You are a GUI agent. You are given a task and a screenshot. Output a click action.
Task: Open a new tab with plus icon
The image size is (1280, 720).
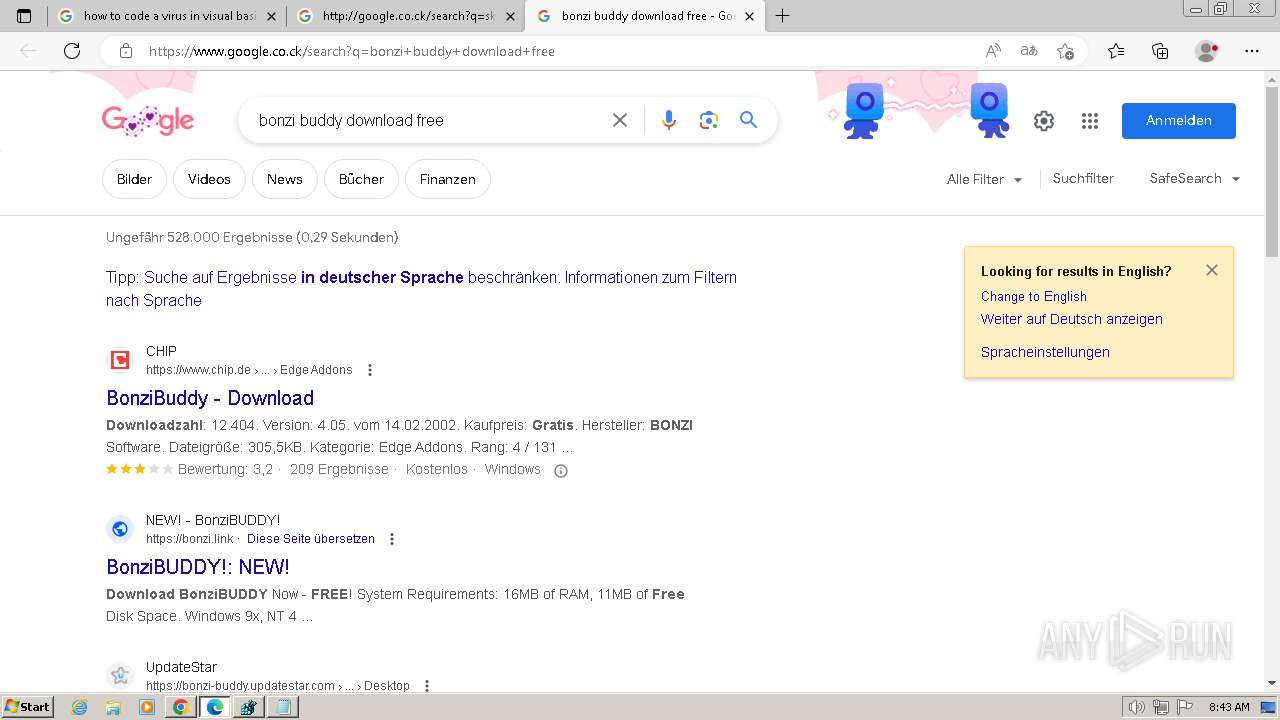tap(782, 16)
